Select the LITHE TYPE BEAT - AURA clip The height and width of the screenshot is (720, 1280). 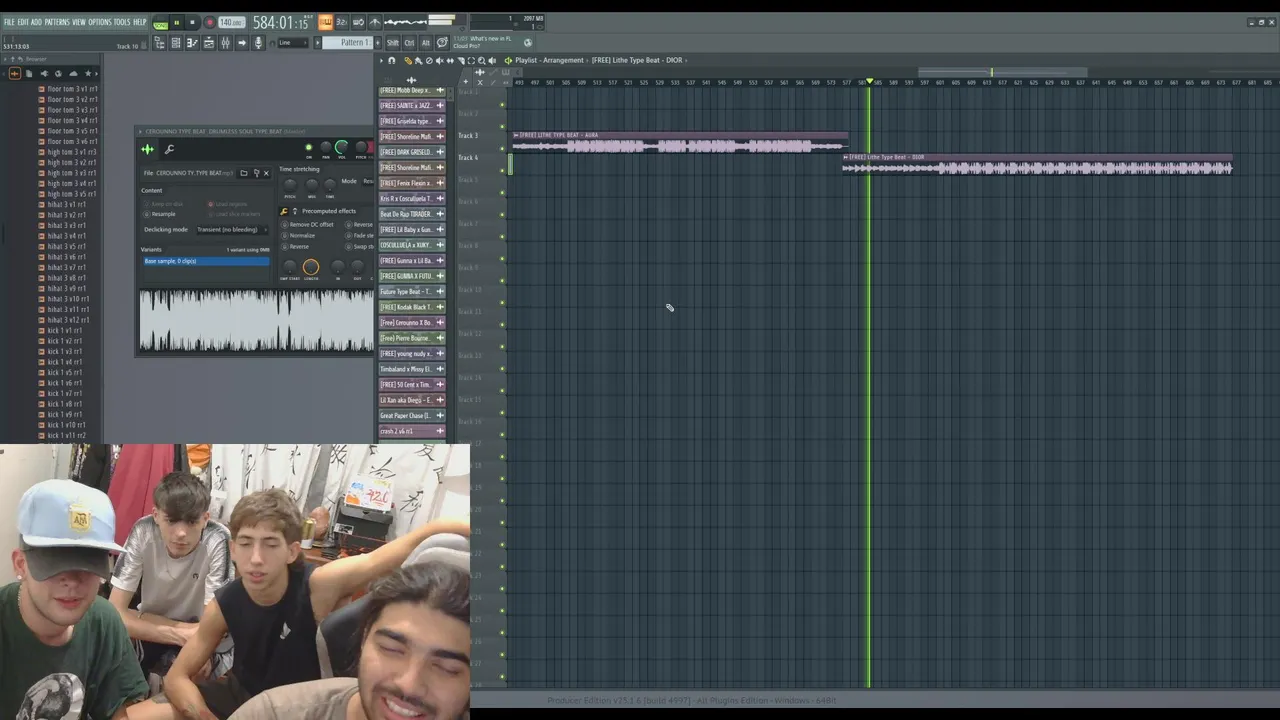click(680, 143)
